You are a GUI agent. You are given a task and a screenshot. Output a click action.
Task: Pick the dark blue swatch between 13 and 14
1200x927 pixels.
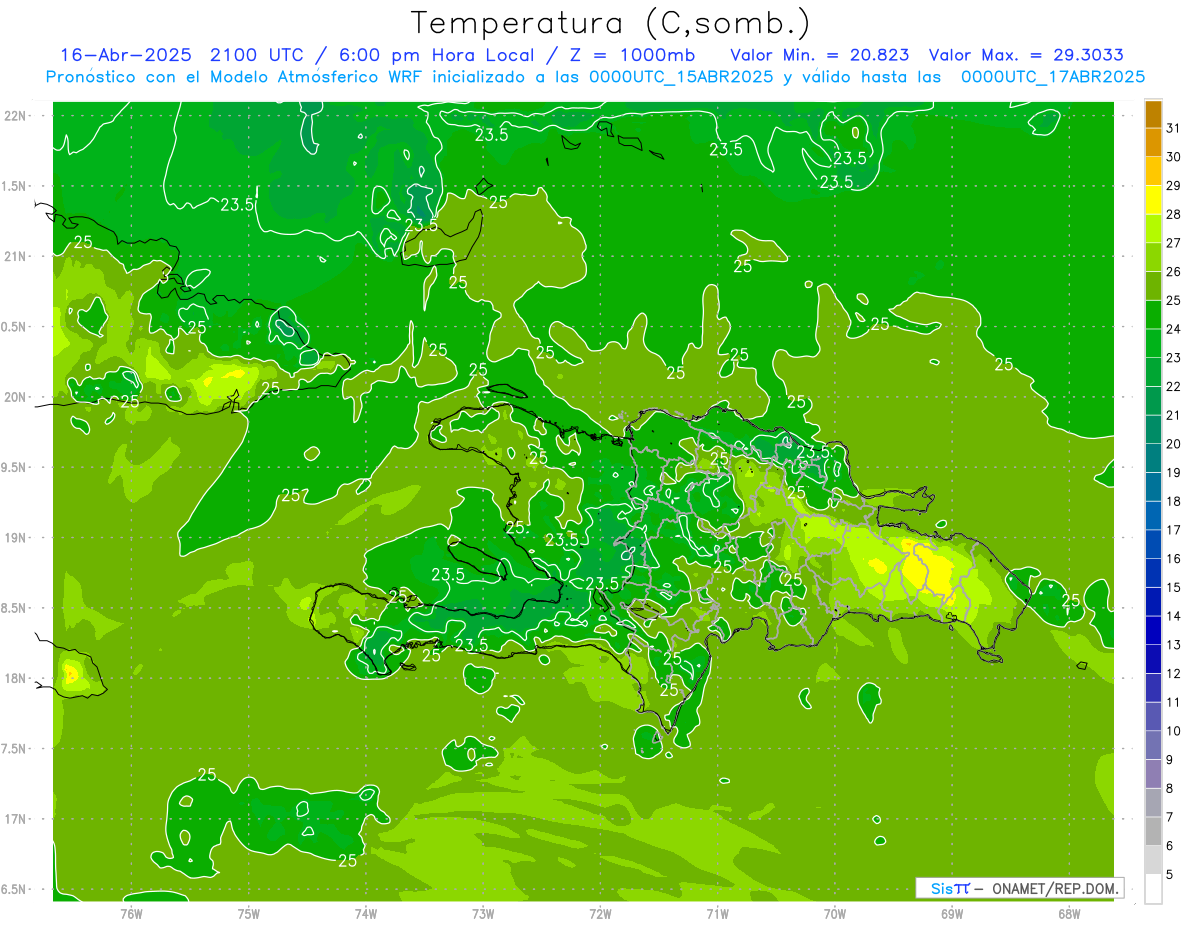tap(1153, 630)
